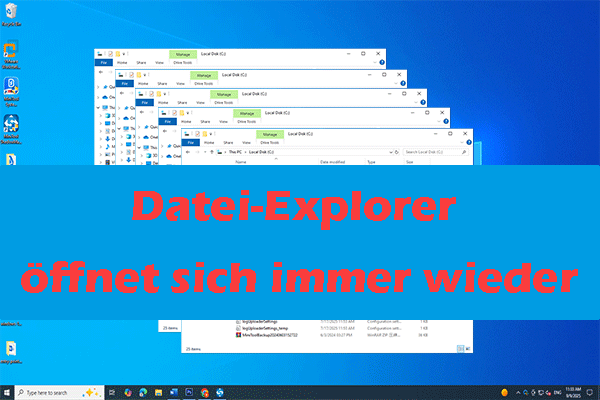Image resolution: width=600 pixels, height=400 pixels.
Task: Select the VMware Workstation desktop icon
Action: (x=11, y=54)
